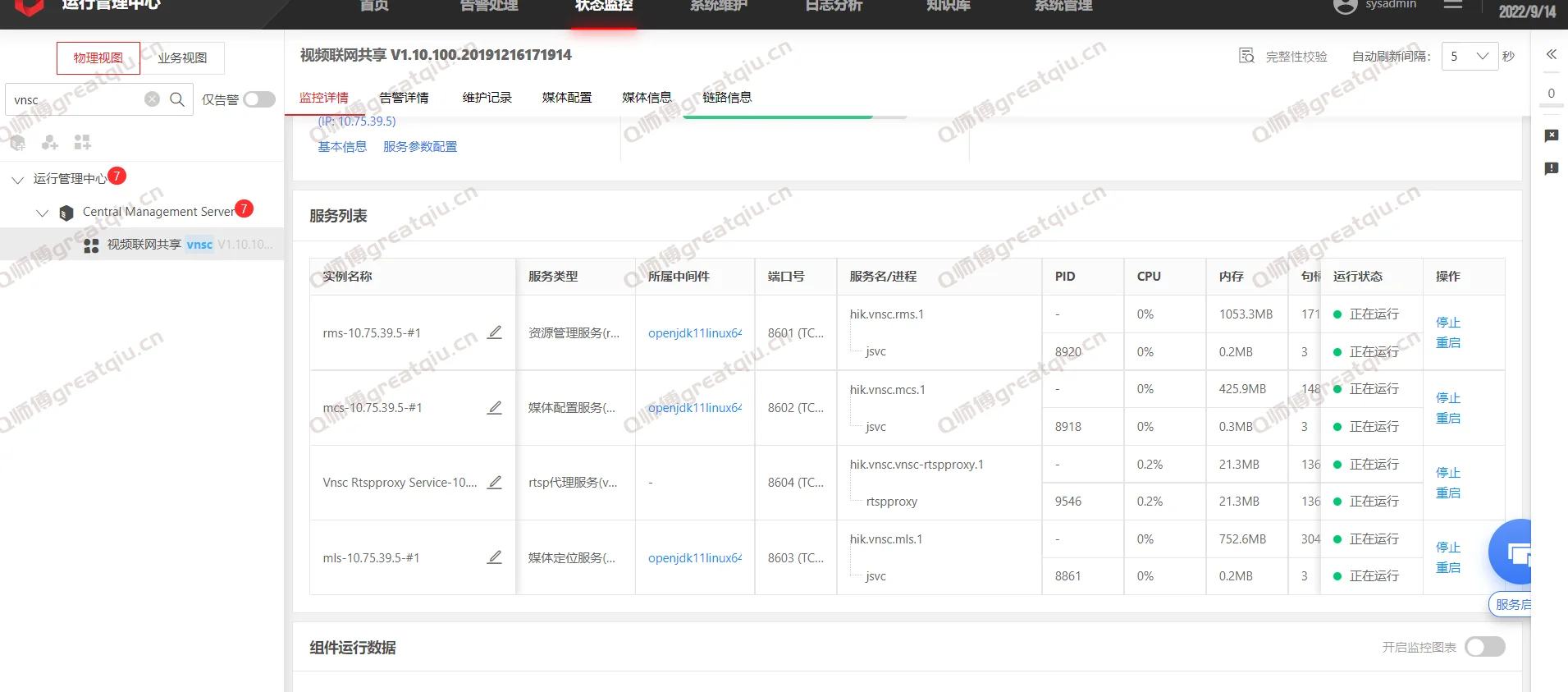Image resolution: width=1568 pixels, height=692 pixels.
Task: Click edit pencil for rms-10.75.39.5-#1
Action: pyautogui.click(x=494, y=332)
